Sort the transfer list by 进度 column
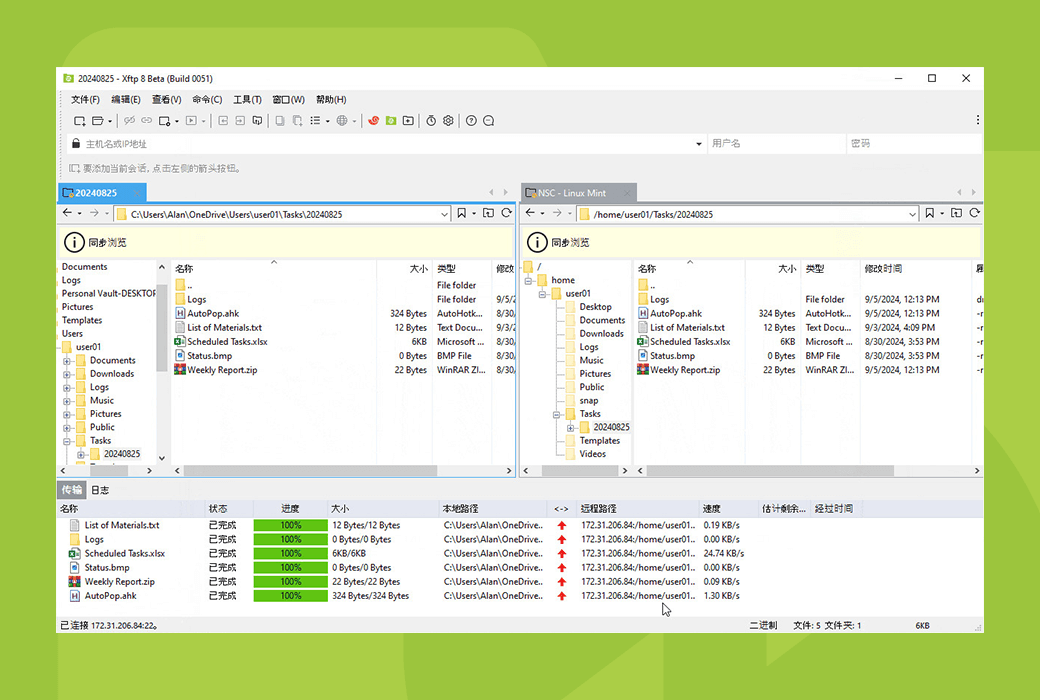The image size is (1040, 700). click(291, 509)
